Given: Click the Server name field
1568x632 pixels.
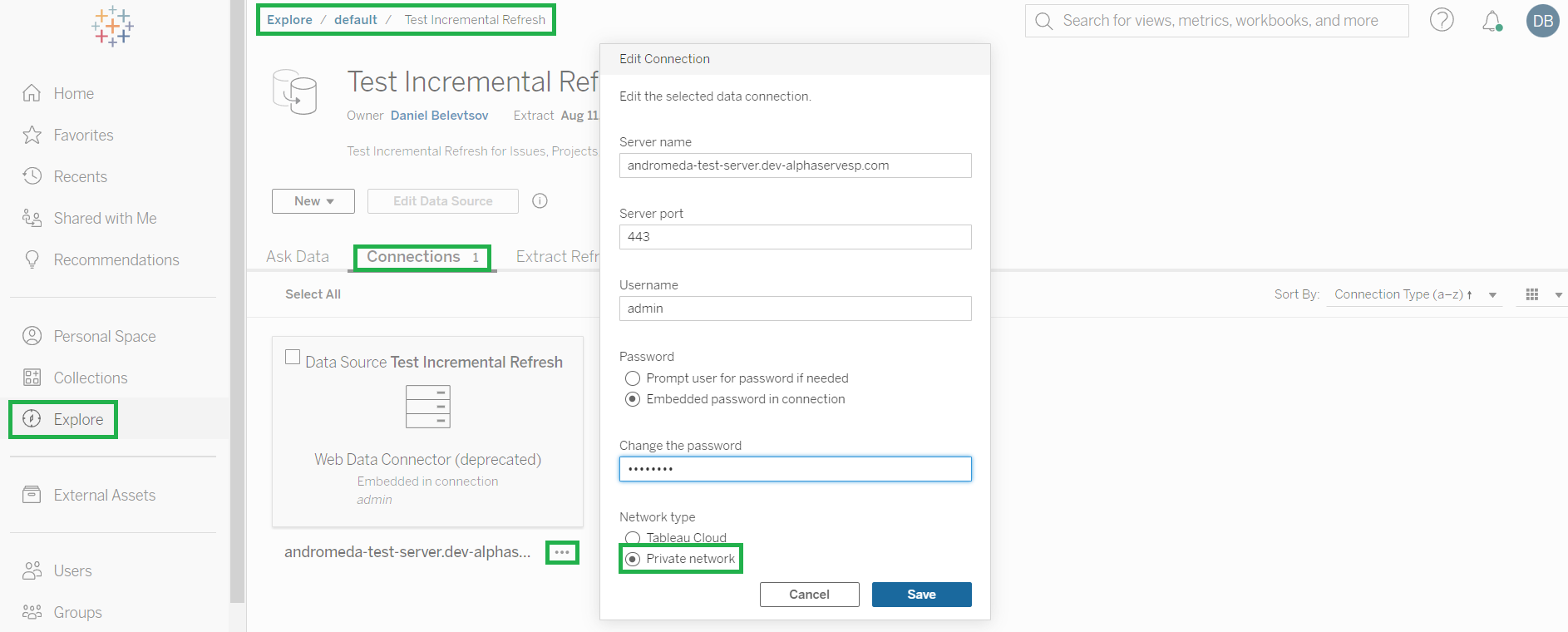Looking at the screenshot, I should coord(796,165).
